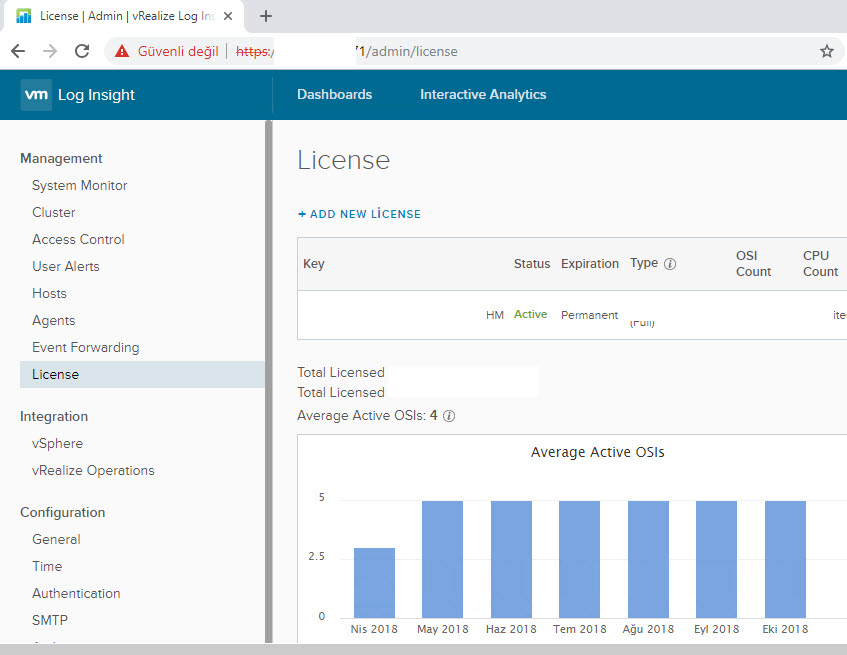Viewport: 847px width, 655px height.
Task: Bookmark page using star icon
Action: 826,51
